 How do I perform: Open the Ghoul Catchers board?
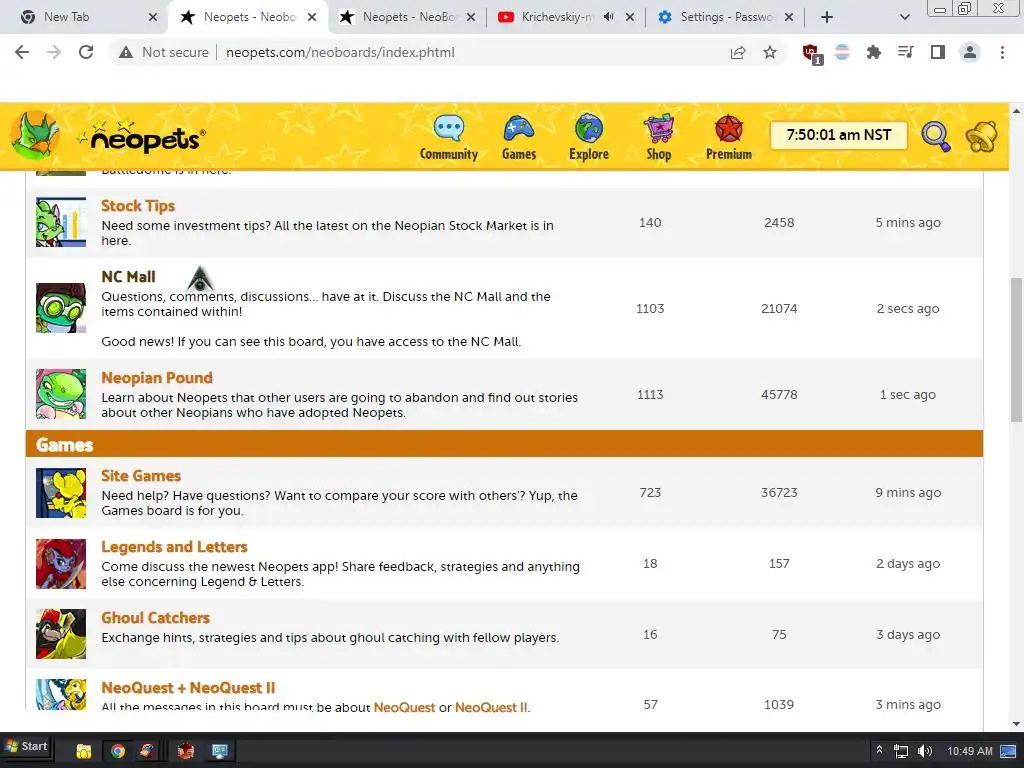tap(155, 618)
